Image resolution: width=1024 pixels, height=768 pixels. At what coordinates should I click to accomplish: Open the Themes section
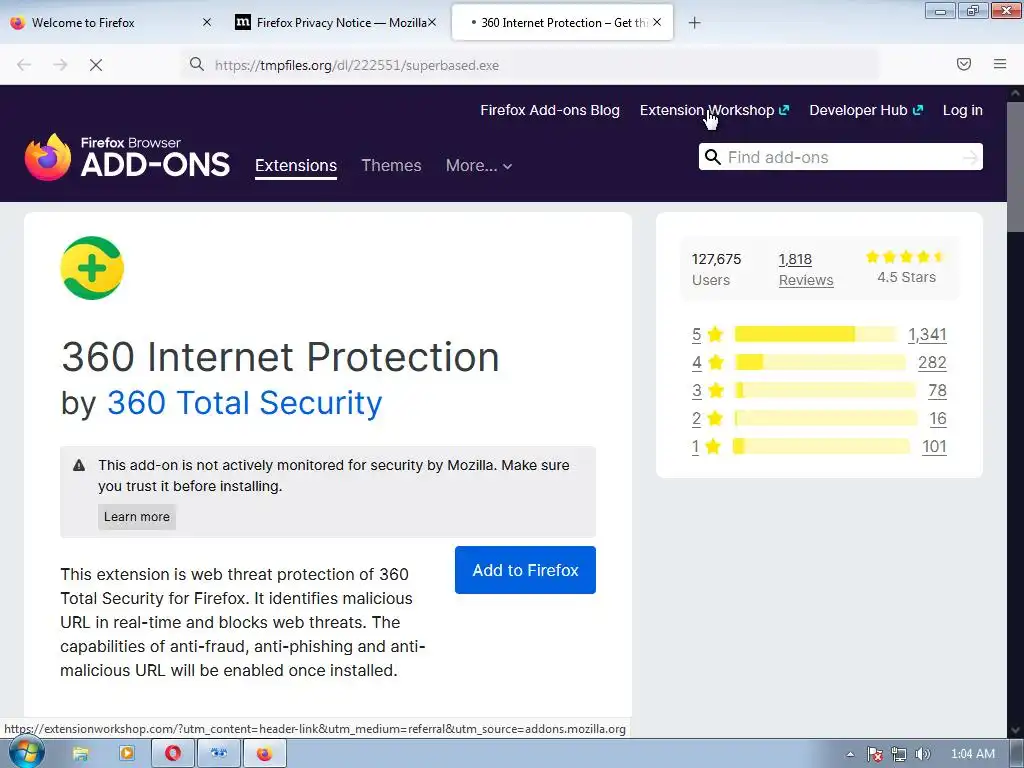[391, 166]
